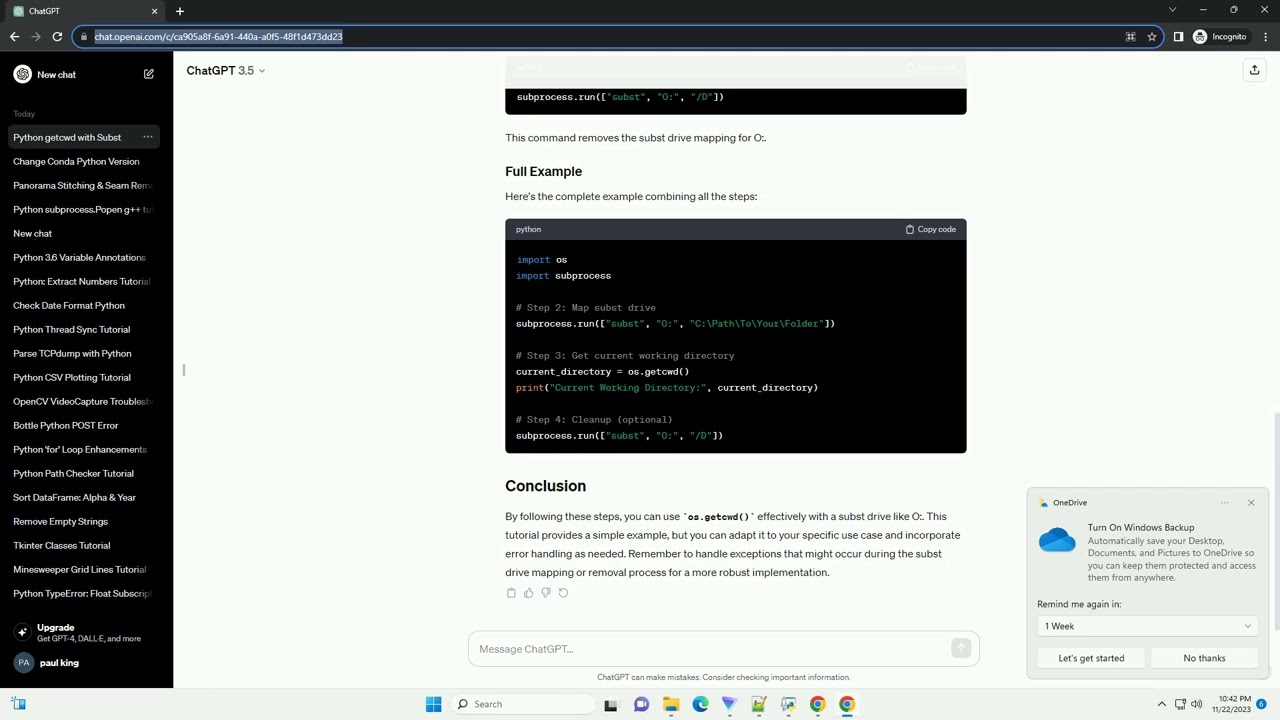
Task: Go back with the browser back arrow
Action: pyautogui.click(x=14, y=37)
